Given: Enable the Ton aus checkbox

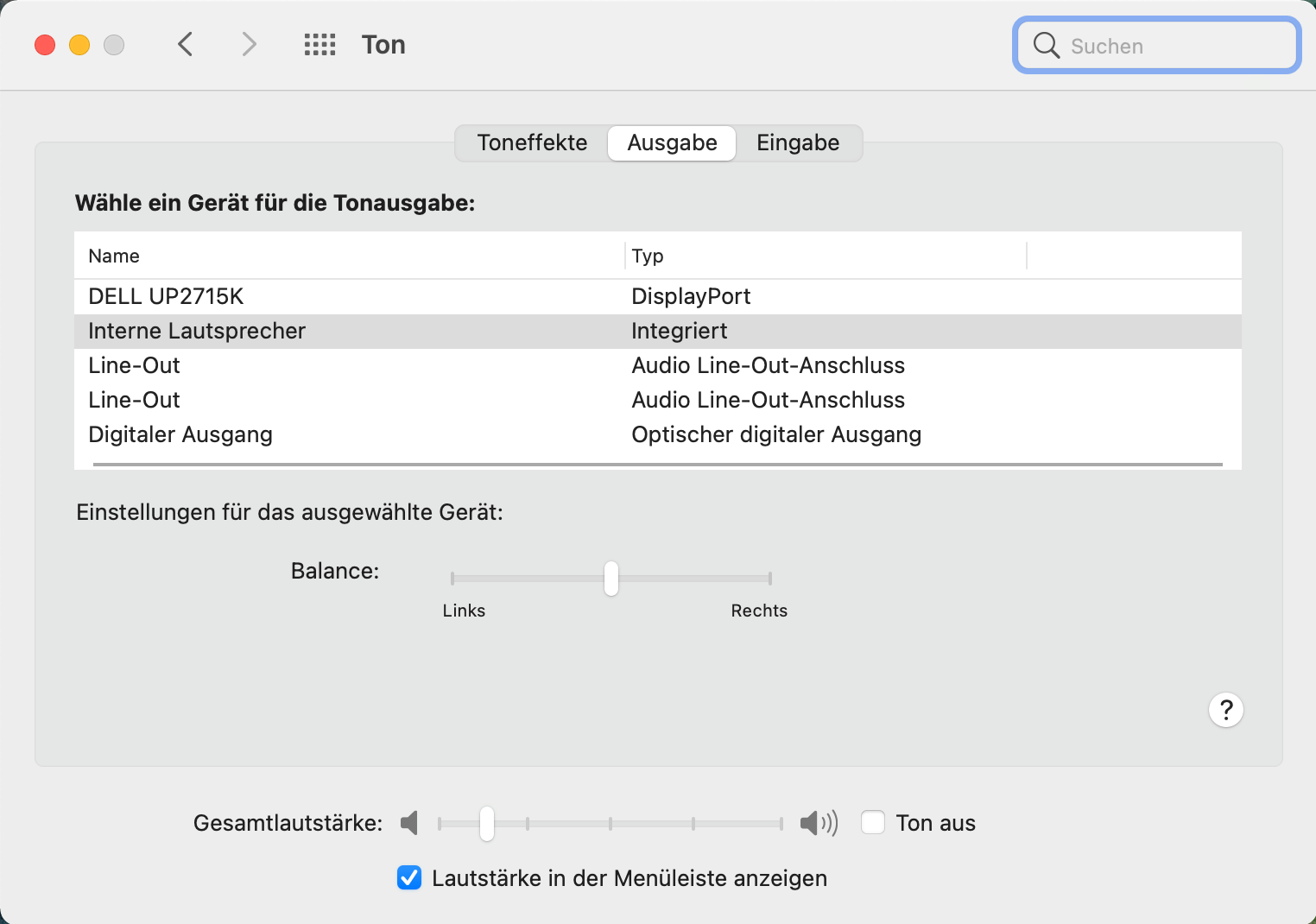Looking at the screenshot, I should pyautogui.click(x=873, y=822).
